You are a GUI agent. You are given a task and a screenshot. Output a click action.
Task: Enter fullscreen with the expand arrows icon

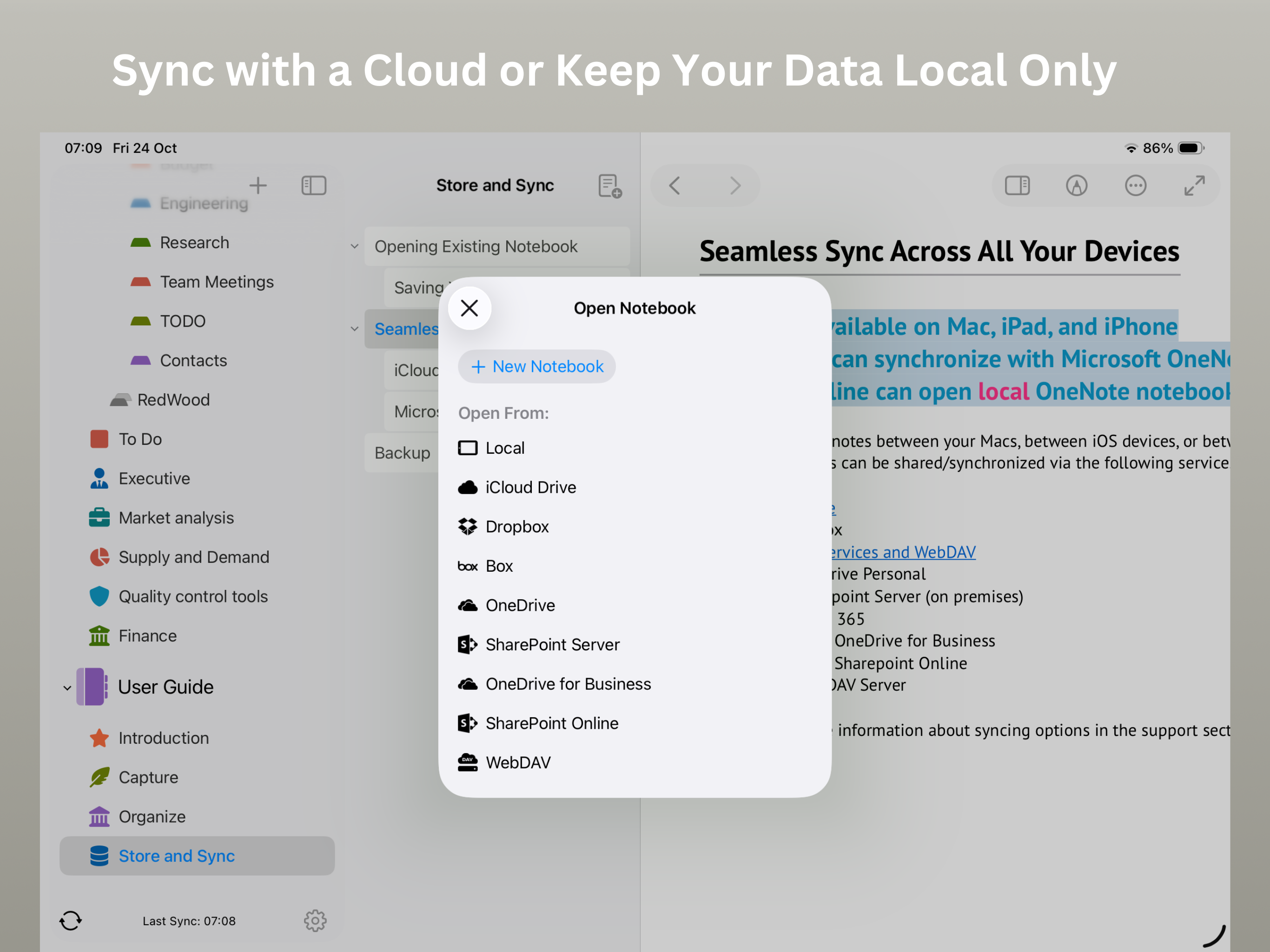[x=1194, y=185]
